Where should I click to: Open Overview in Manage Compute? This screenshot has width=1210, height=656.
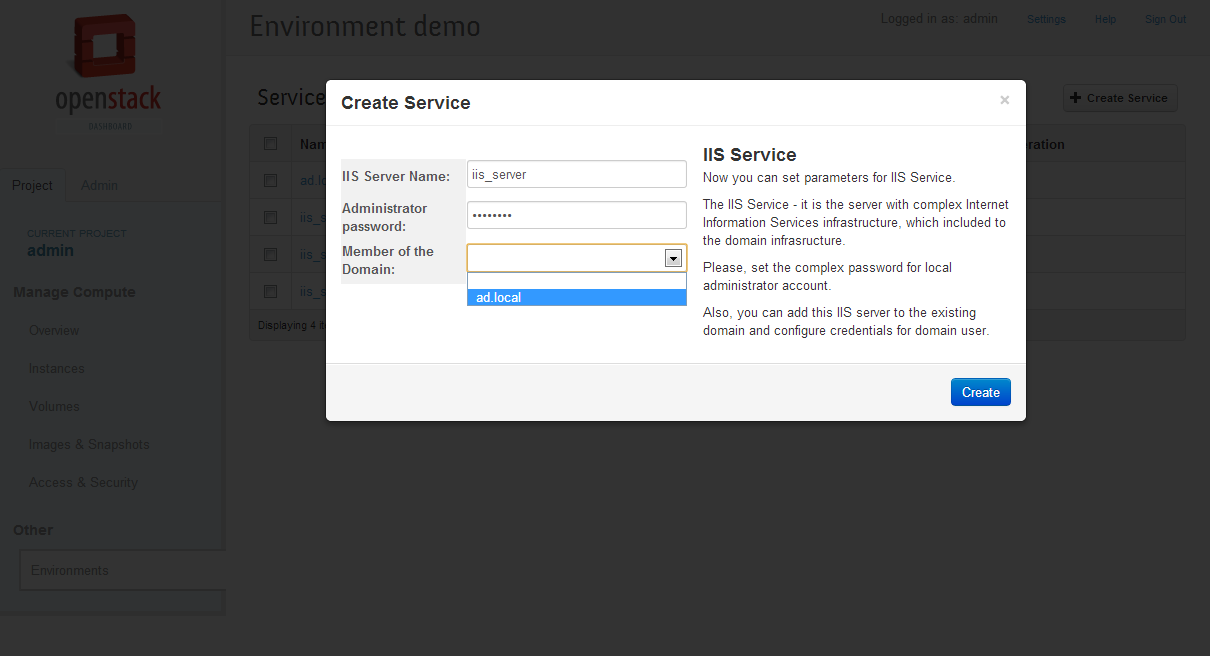pos(54,331)
